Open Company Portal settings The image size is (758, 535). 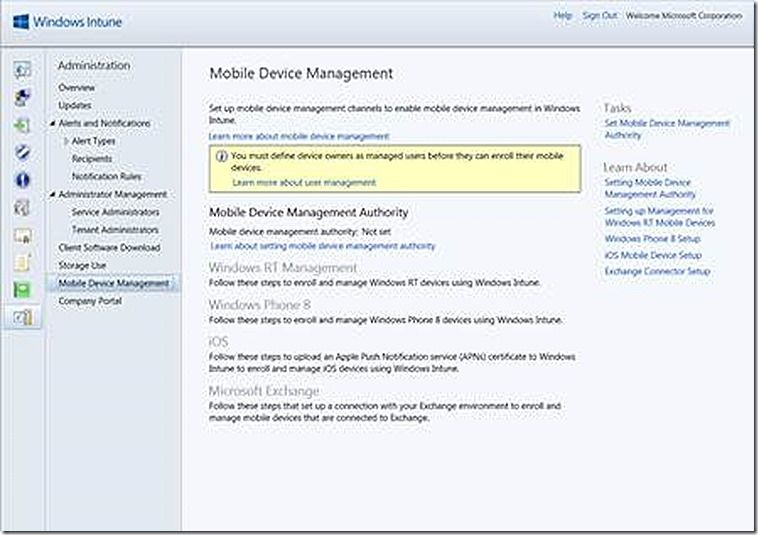(90, 301)
